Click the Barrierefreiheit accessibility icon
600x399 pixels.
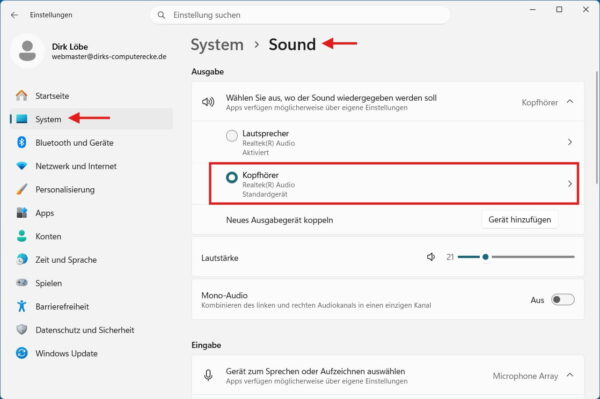[x=22, y=306]
